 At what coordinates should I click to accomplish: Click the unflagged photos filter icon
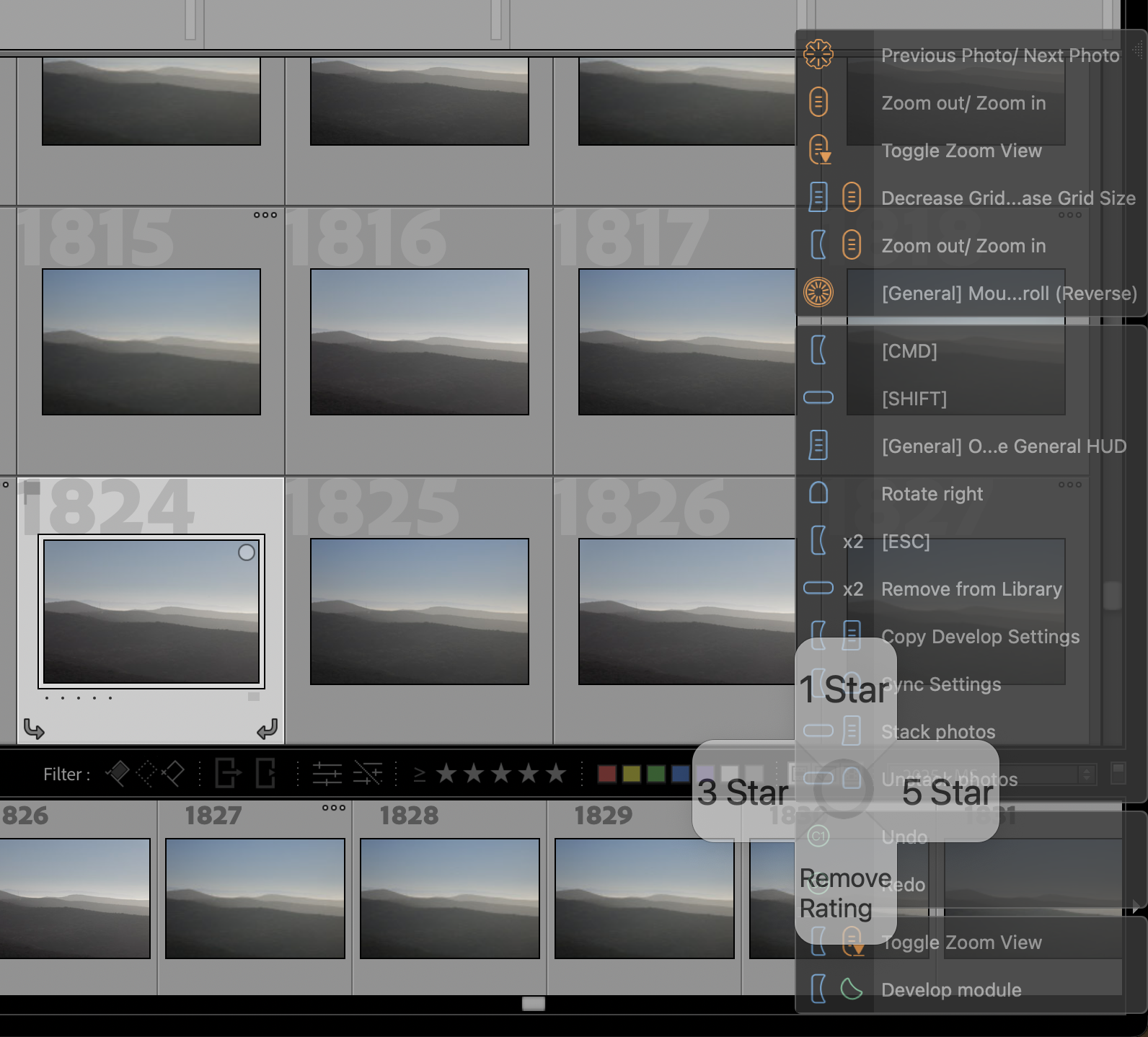click(x=146, y=774)
